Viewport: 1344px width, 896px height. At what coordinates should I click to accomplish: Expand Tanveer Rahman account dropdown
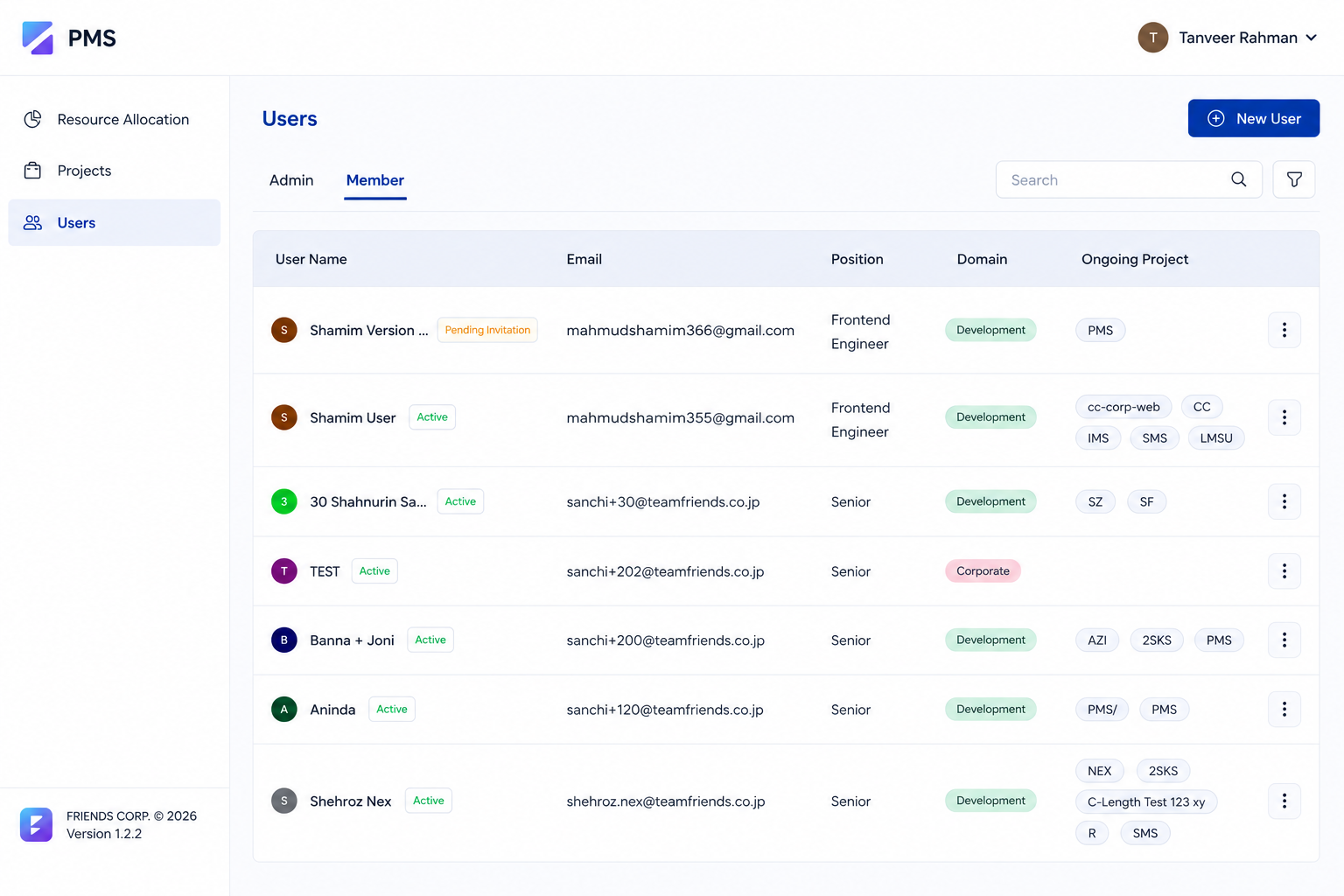pos(1312,38)
